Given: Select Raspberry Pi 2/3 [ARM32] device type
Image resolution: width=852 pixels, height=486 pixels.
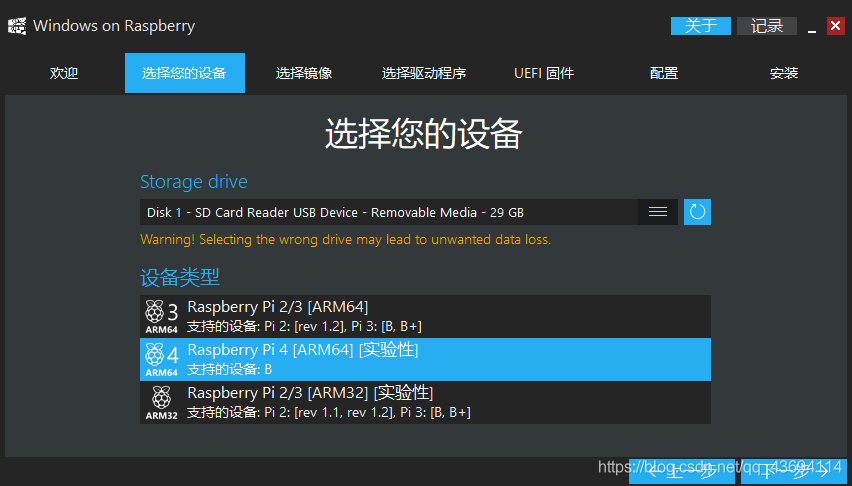Looking at the screenshot, I should (x=425, y=402).
